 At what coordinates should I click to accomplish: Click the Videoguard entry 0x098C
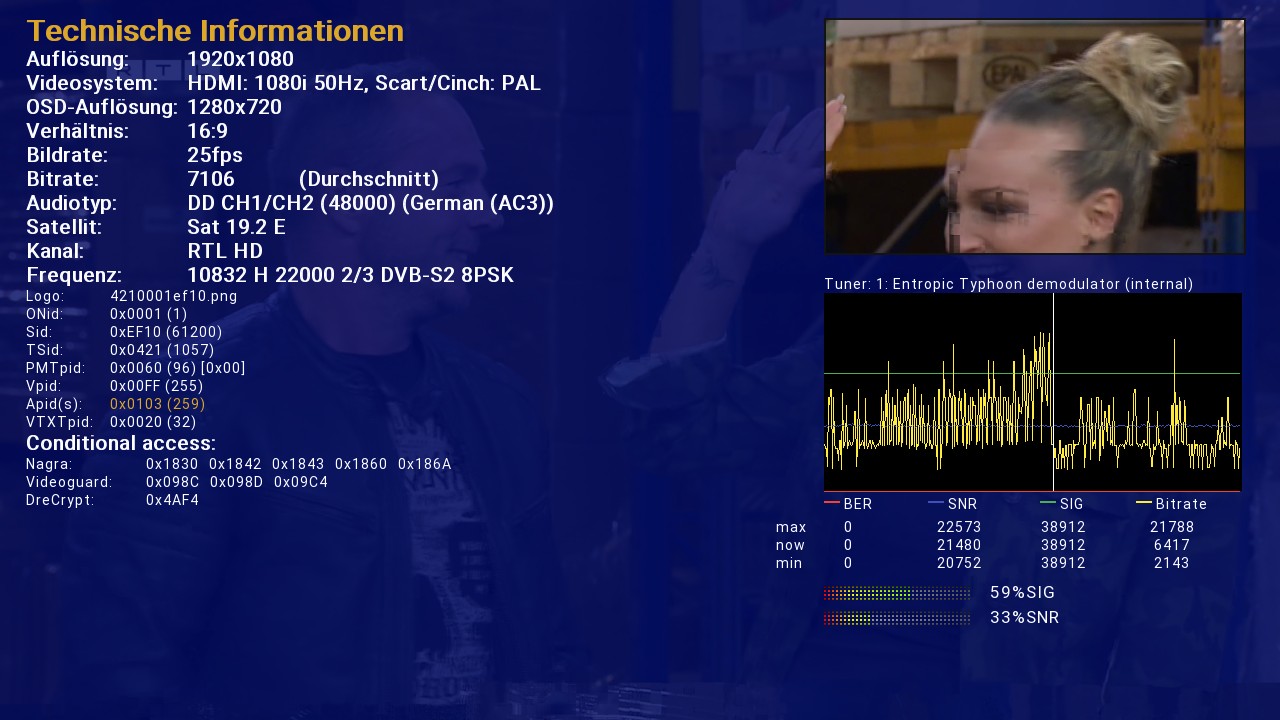click(x=172, y=482)
